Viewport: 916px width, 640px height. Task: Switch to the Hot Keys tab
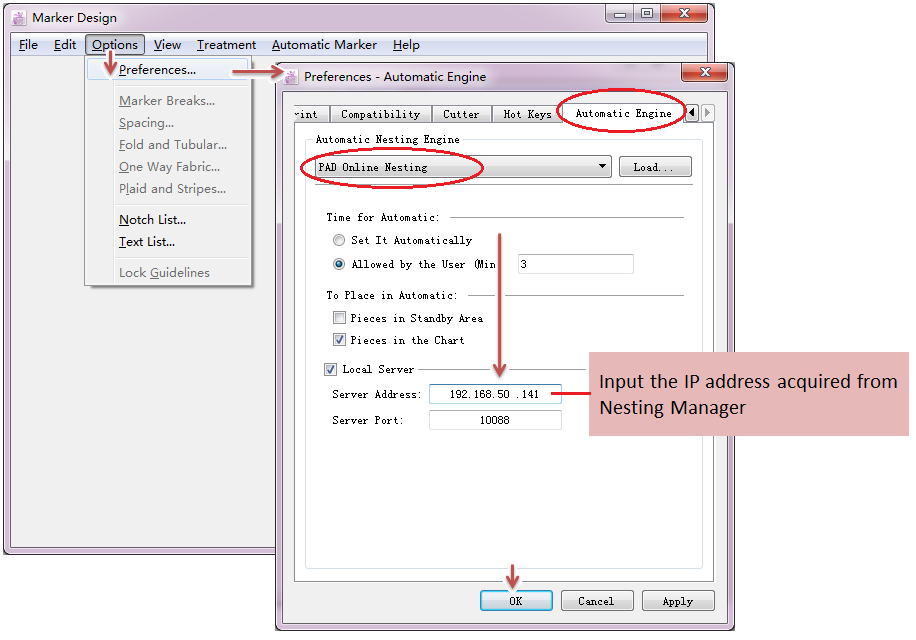click(527, 114)
